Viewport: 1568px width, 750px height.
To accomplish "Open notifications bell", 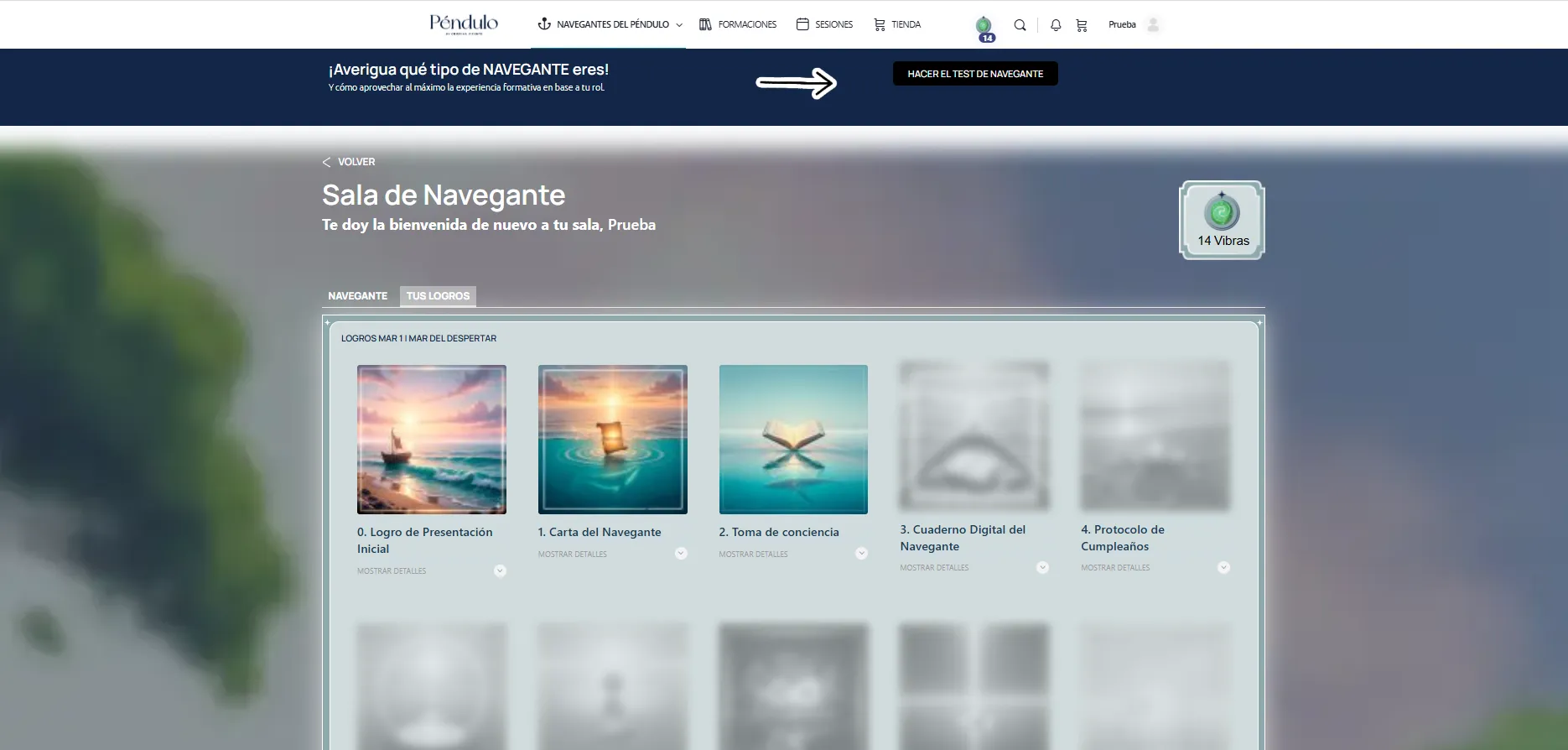I will 1056,25.
